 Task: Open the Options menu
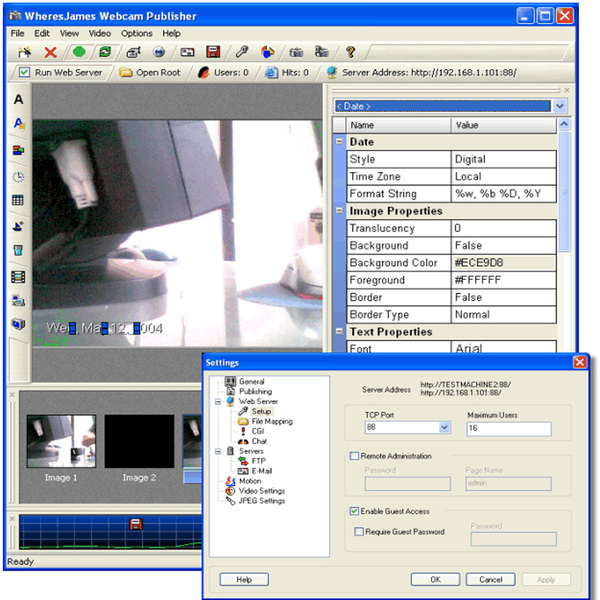pyautogui.click(x=137, y=33)
